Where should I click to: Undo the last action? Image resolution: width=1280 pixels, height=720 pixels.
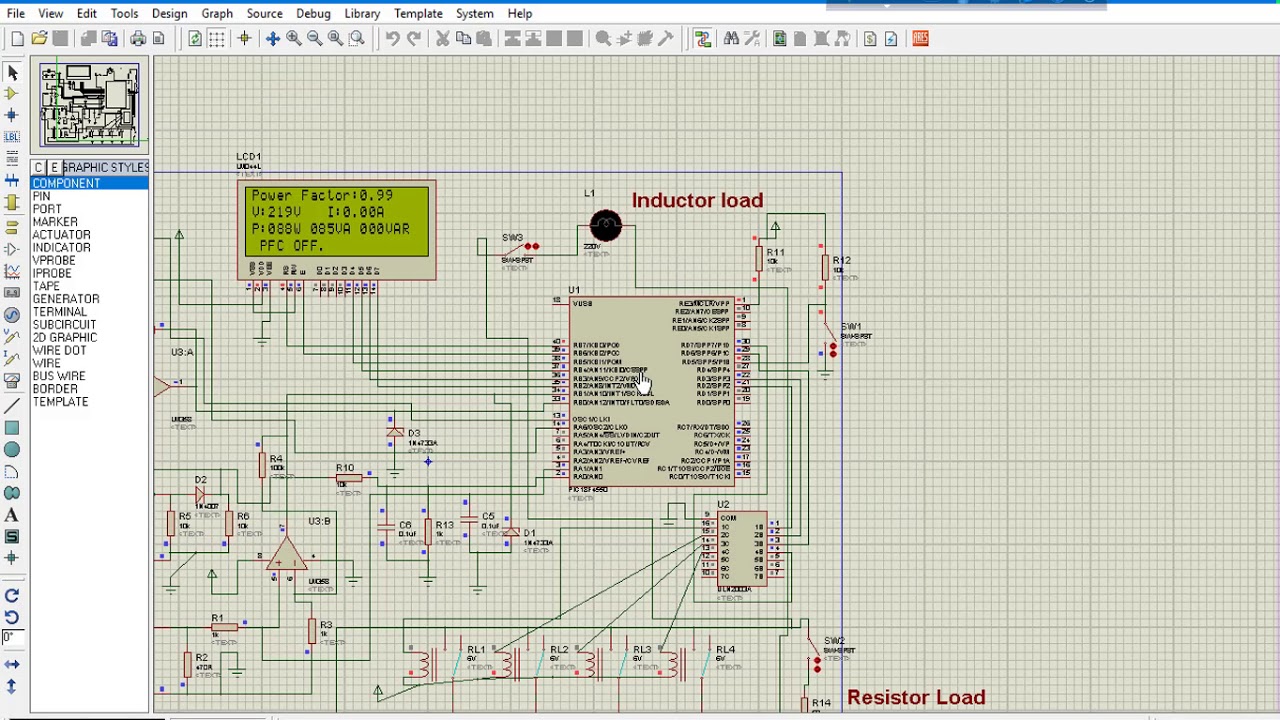[x=393, y=39]
